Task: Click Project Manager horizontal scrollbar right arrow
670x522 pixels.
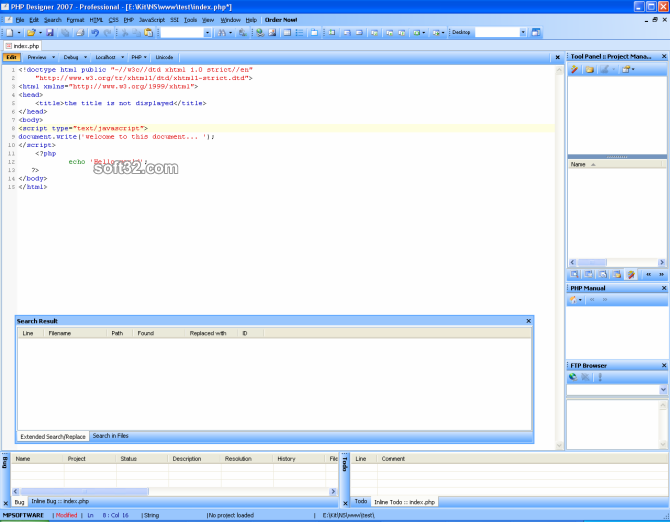Action: click(x=662, y=262)
